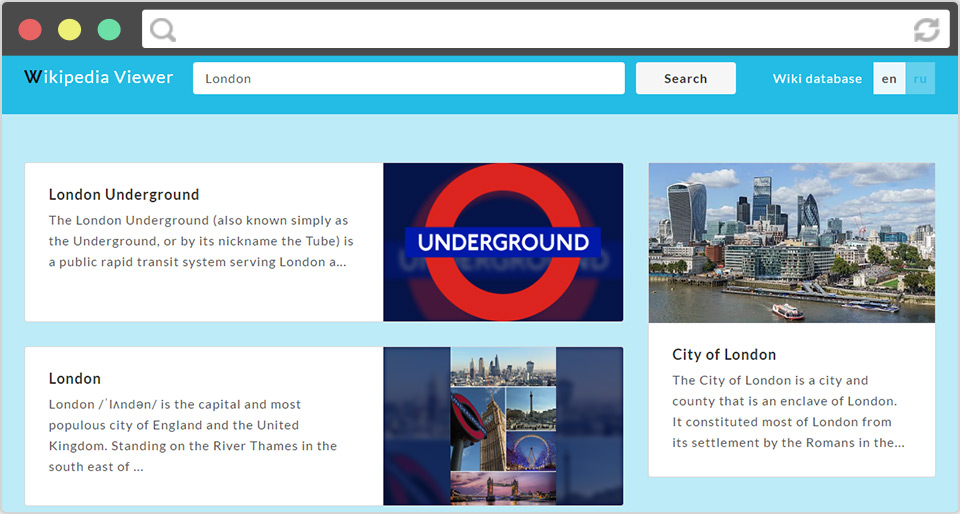Click the magnifier icon in address bar

pos(163,29)
